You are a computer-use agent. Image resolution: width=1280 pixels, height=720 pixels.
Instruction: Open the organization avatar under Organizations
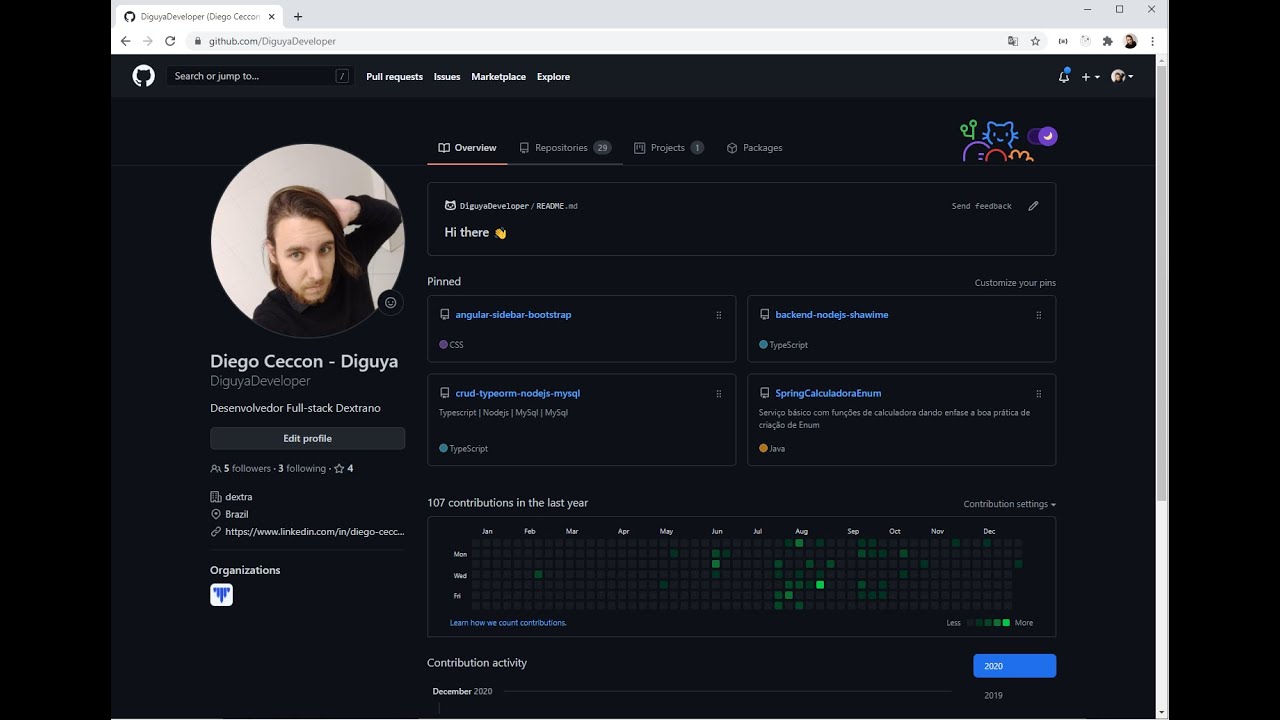[x=221, y=595]
